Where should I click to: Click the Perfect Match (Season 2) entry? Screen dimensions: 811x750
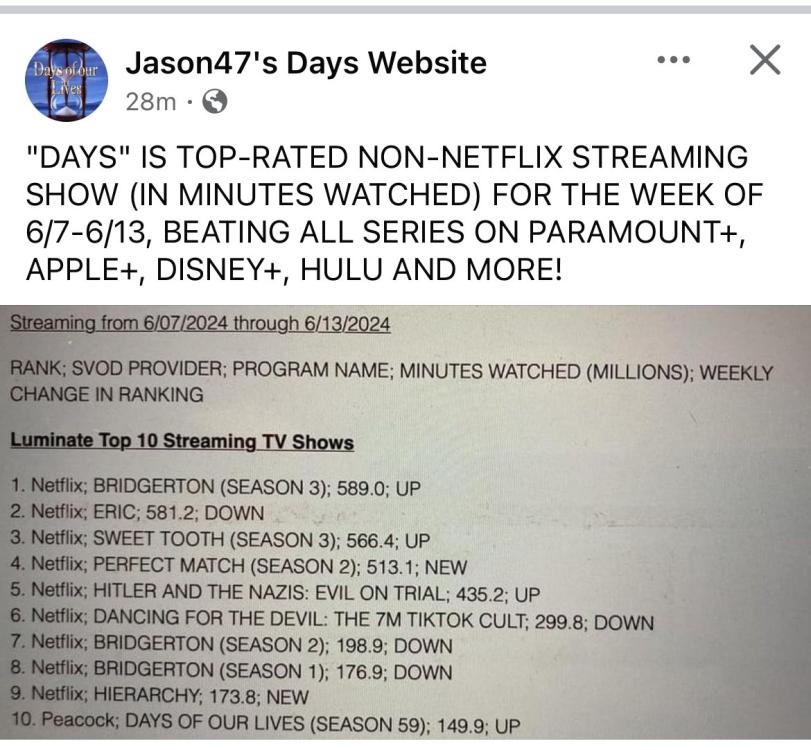(x=238, y=566)
